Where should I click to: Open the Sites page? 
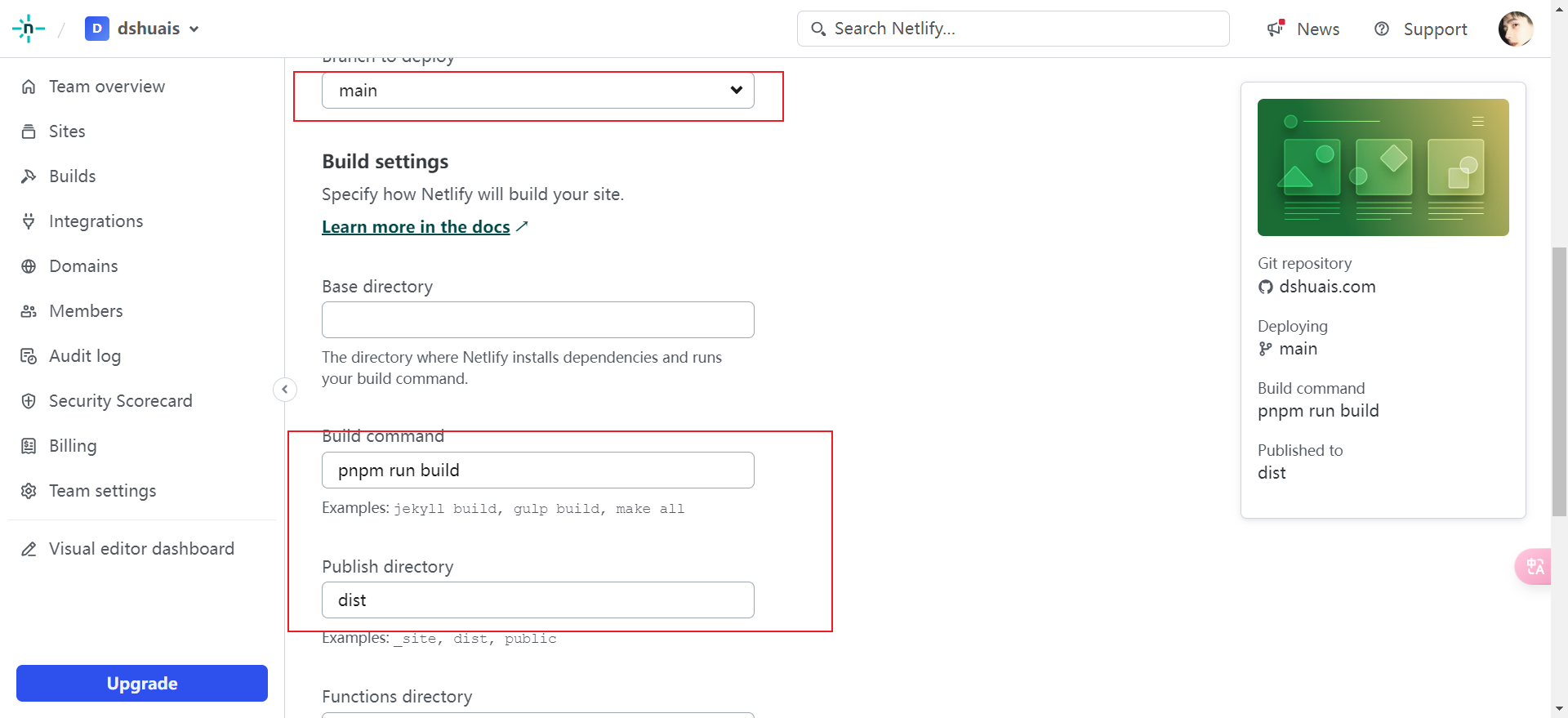point(67,132)
